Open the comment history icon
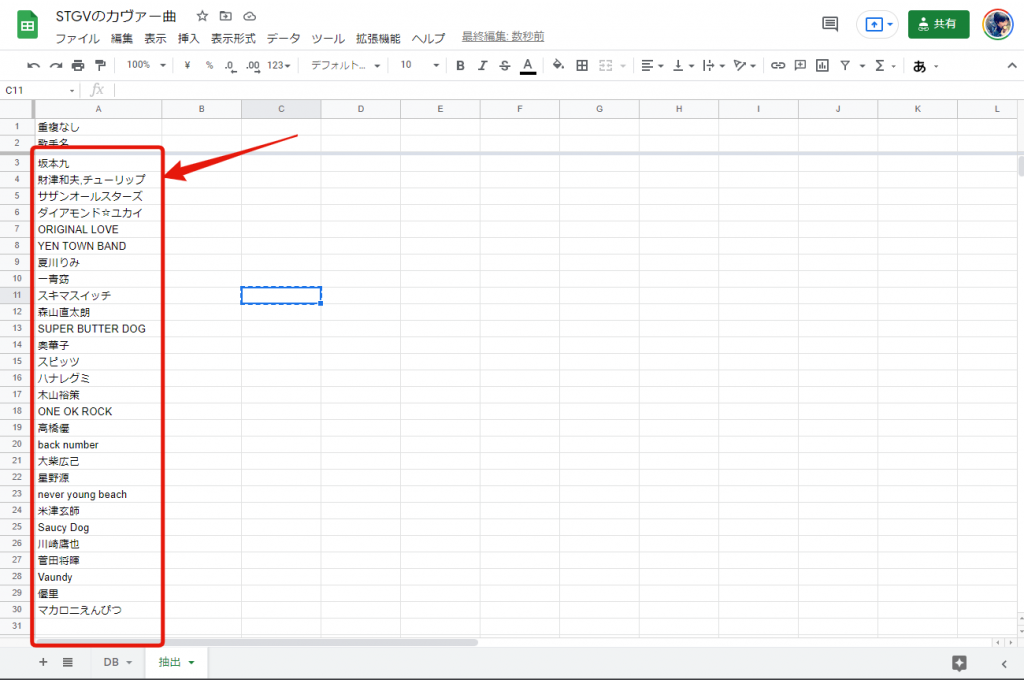Image resolution: width=1024 pixels, height=680 pixels. (x=829, y=24)
